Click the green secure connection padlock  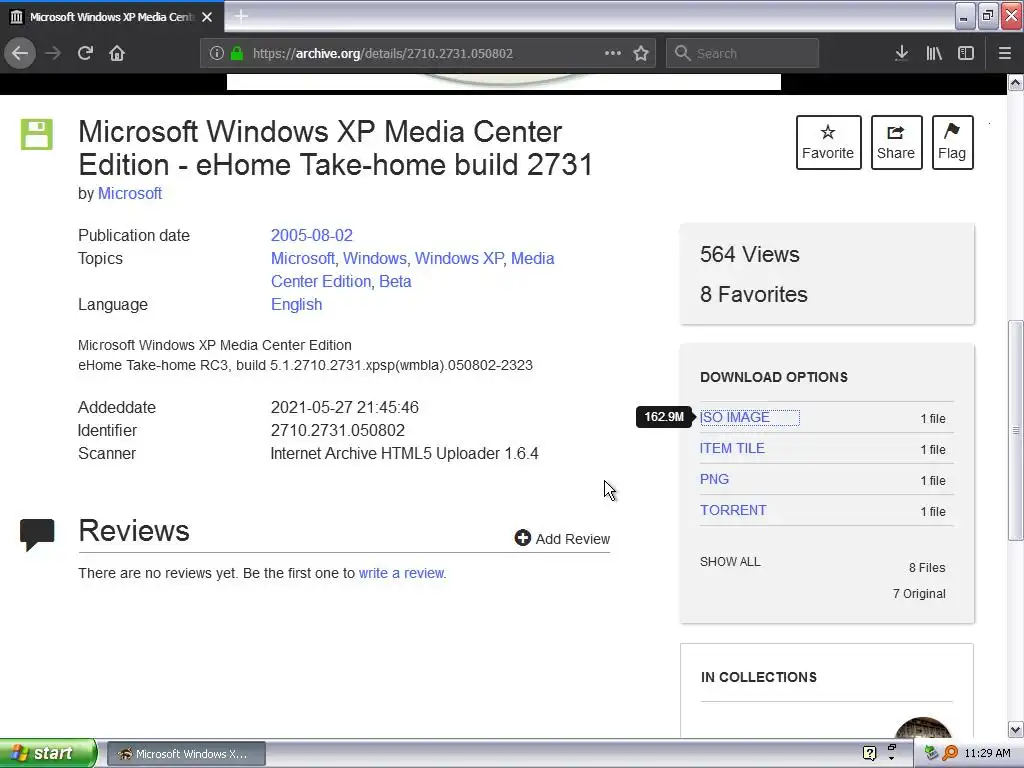click(236, 54)
